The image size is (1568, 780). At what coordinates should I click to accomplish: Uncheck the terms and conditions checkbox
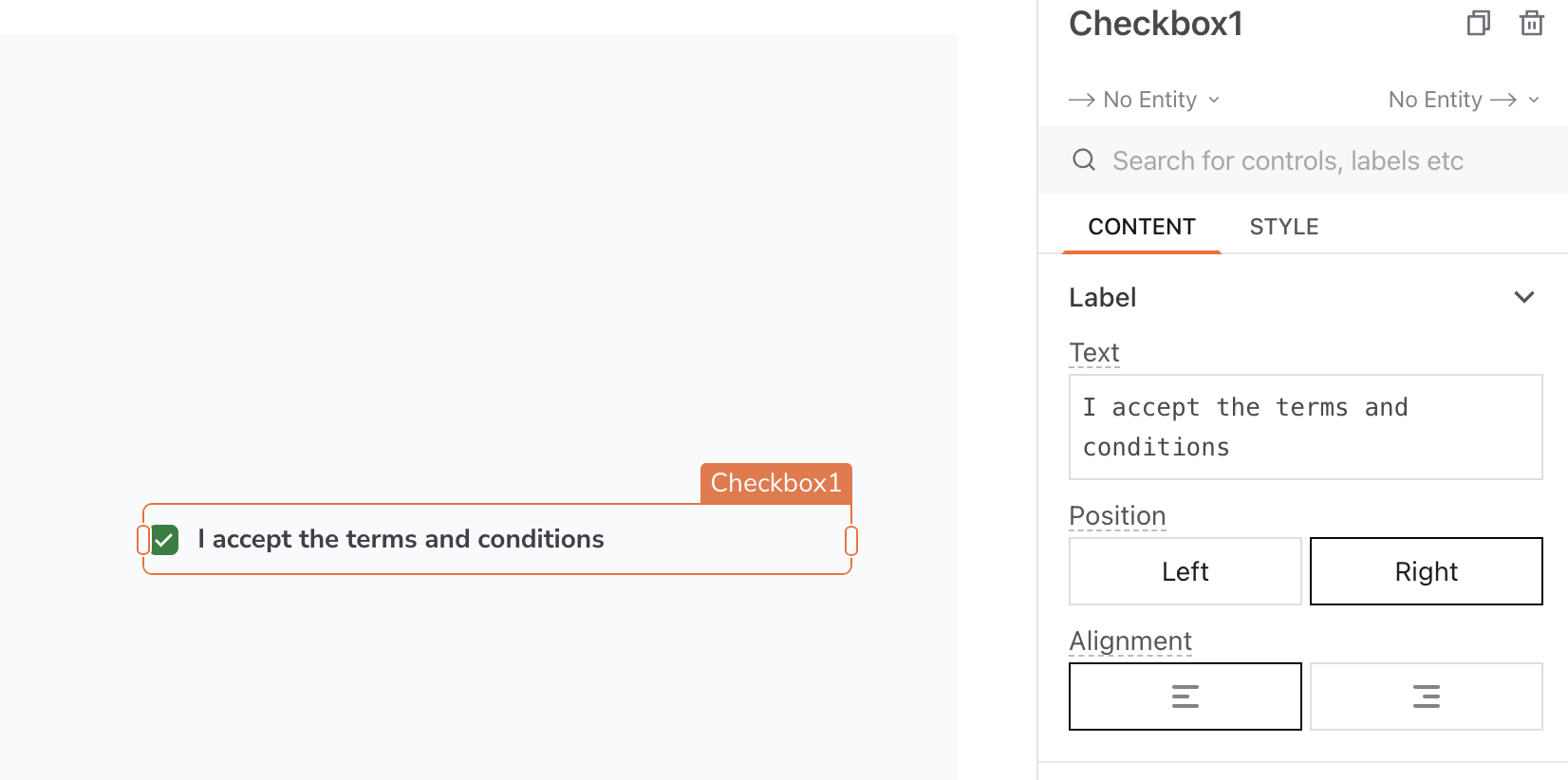tap(163, 539)
